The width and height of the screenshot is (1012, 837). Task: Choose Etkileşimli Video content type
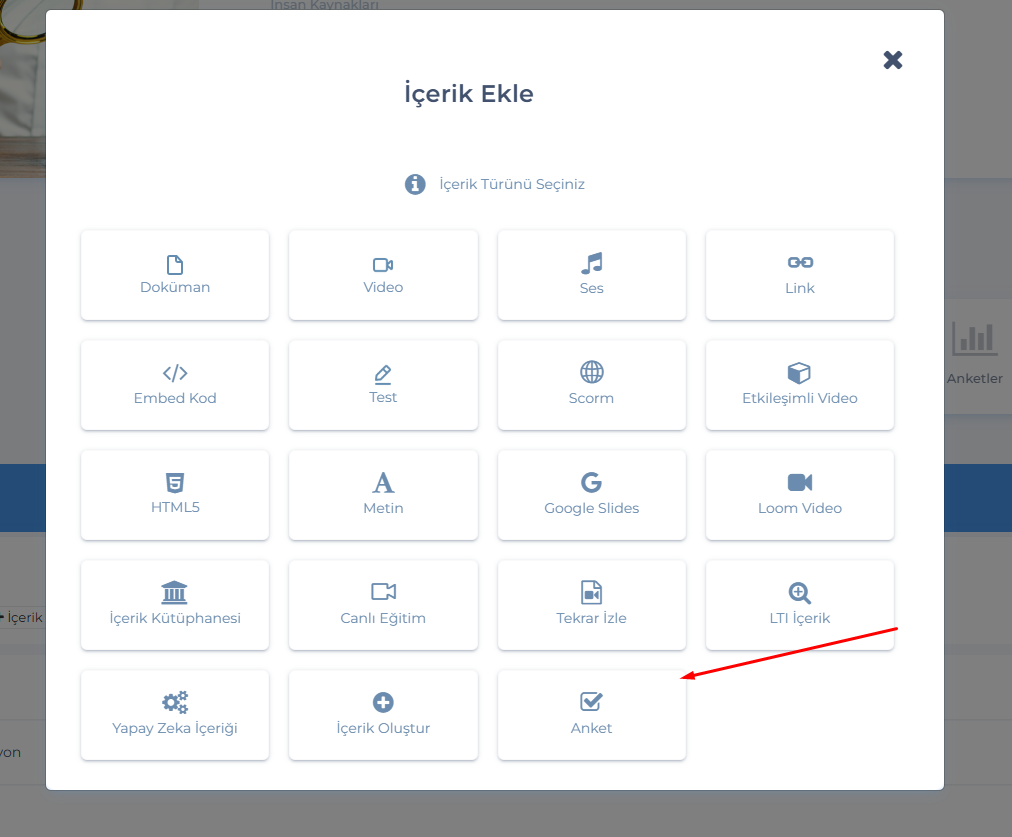click(800, 385)
